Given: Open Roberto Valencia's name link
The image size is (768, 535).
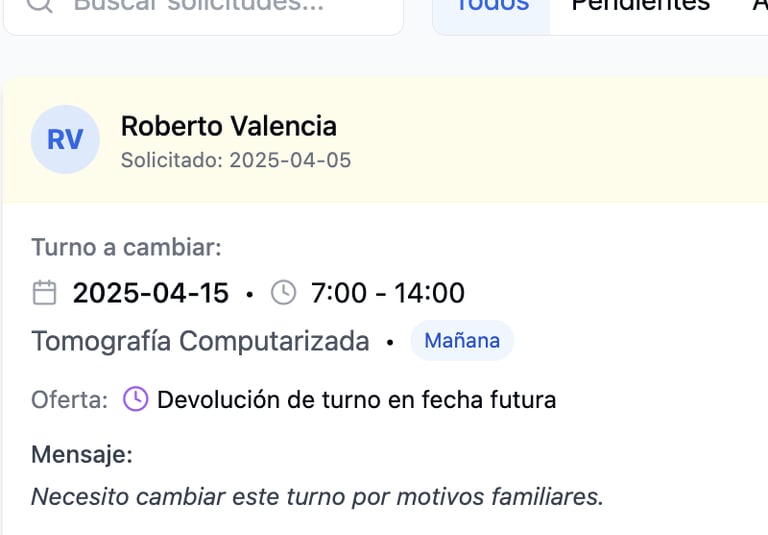Looking at the screenshot, I should click(x=228, y=126).
